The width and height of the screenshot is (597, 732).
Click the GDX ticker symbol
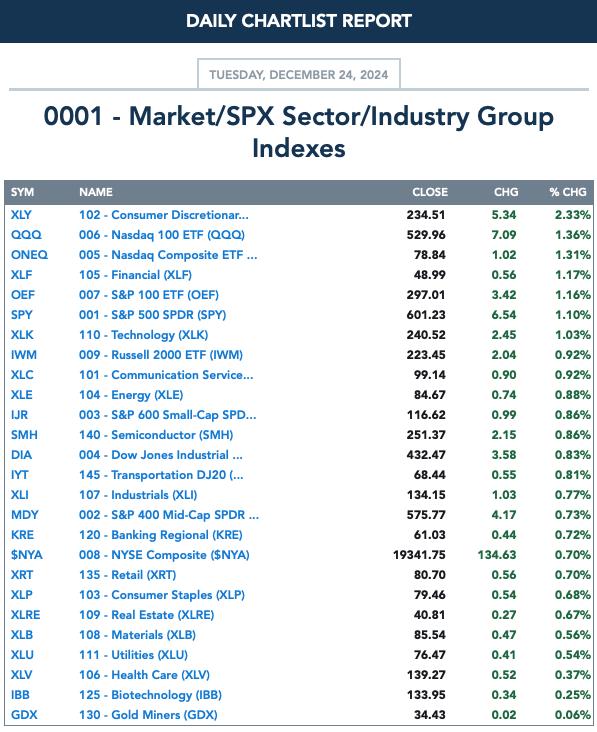[x=24, y=715]
